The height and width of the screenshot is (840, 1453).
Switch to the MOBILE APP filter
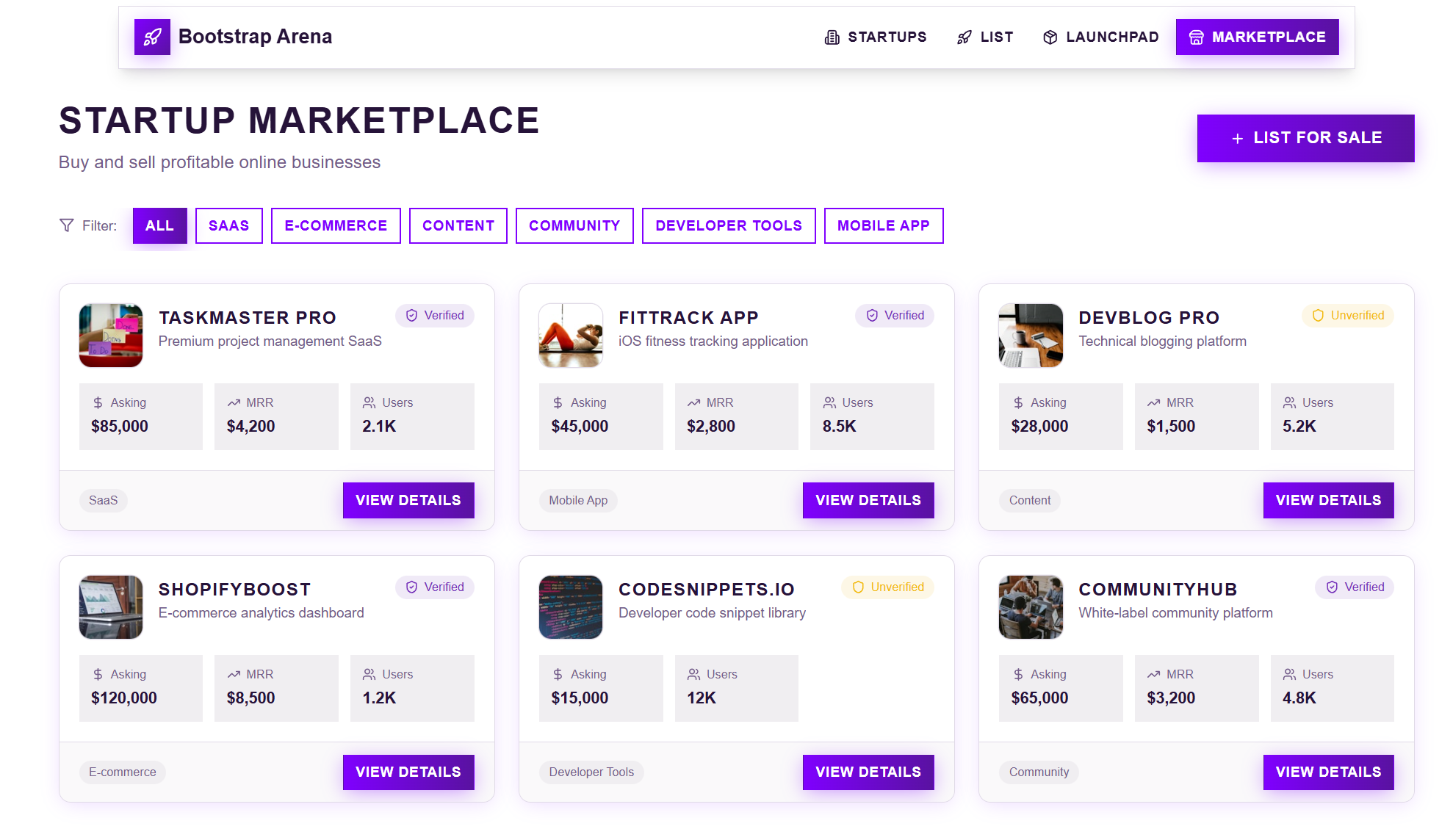pos(884,225)
